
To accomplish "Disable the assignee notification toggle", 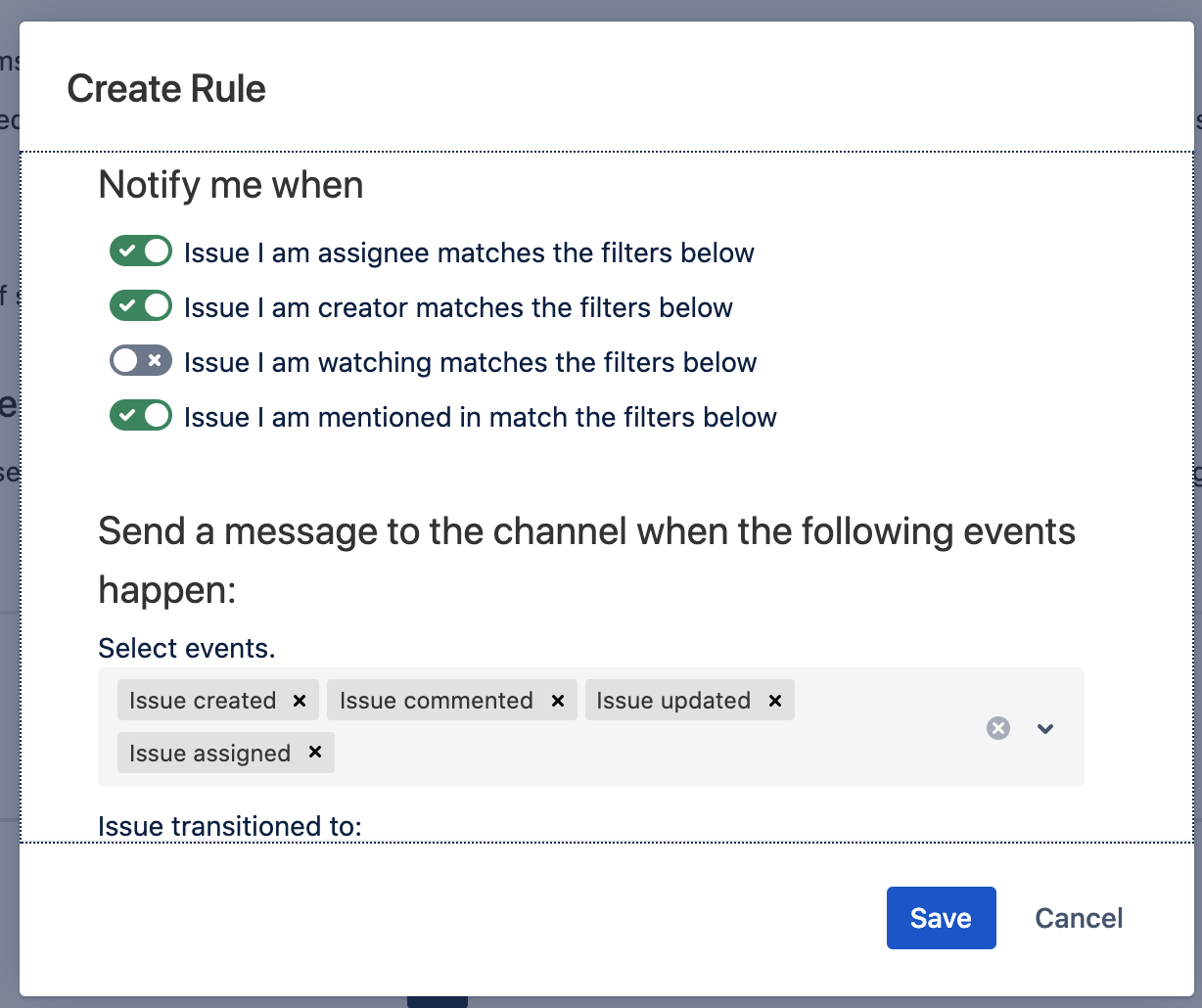I will coord(141,252).
